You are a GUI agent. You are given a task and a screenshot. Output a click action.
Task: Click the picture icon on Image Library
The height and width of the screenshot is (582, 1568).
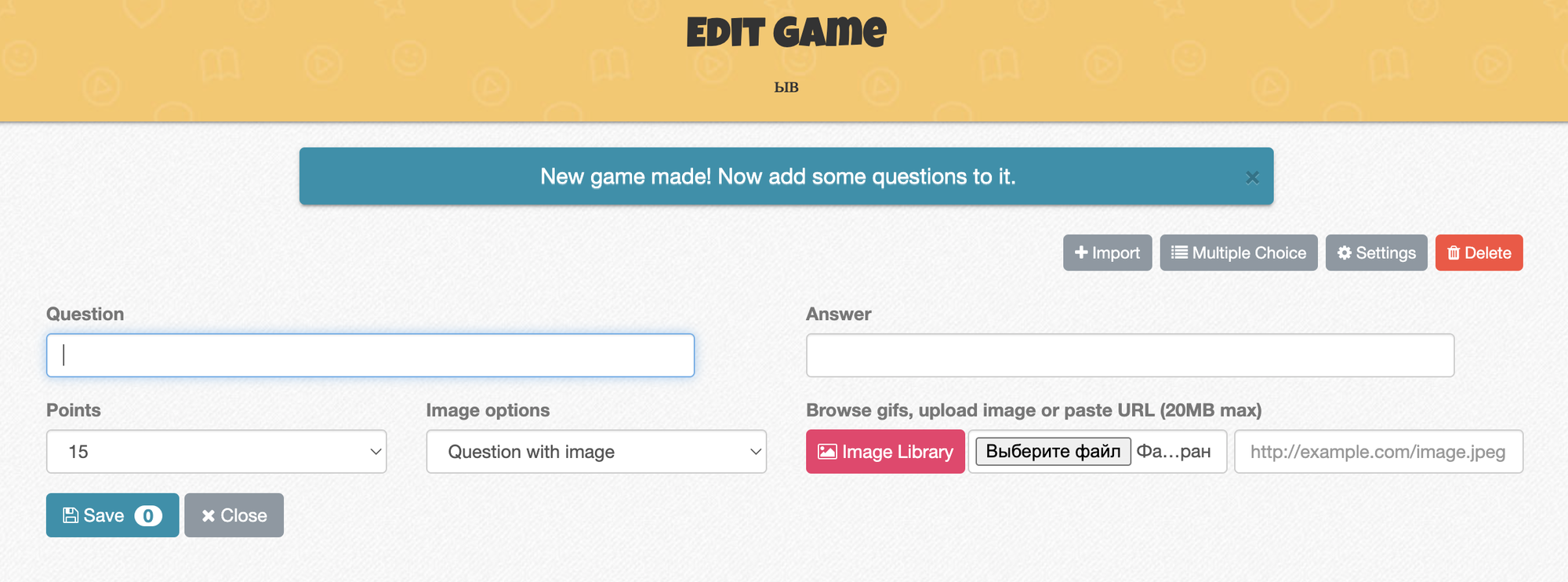click(827, 452)
